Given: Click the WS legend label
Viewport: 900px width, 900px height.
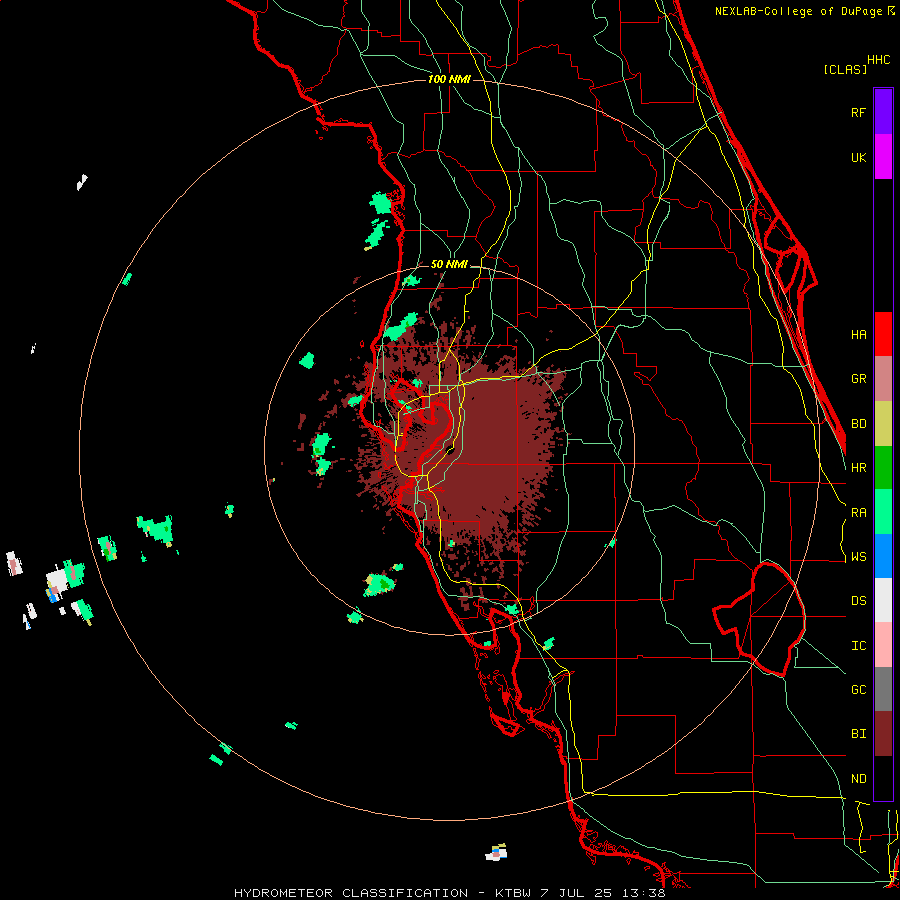Looking at the screenshot, I should click(858, 557).
